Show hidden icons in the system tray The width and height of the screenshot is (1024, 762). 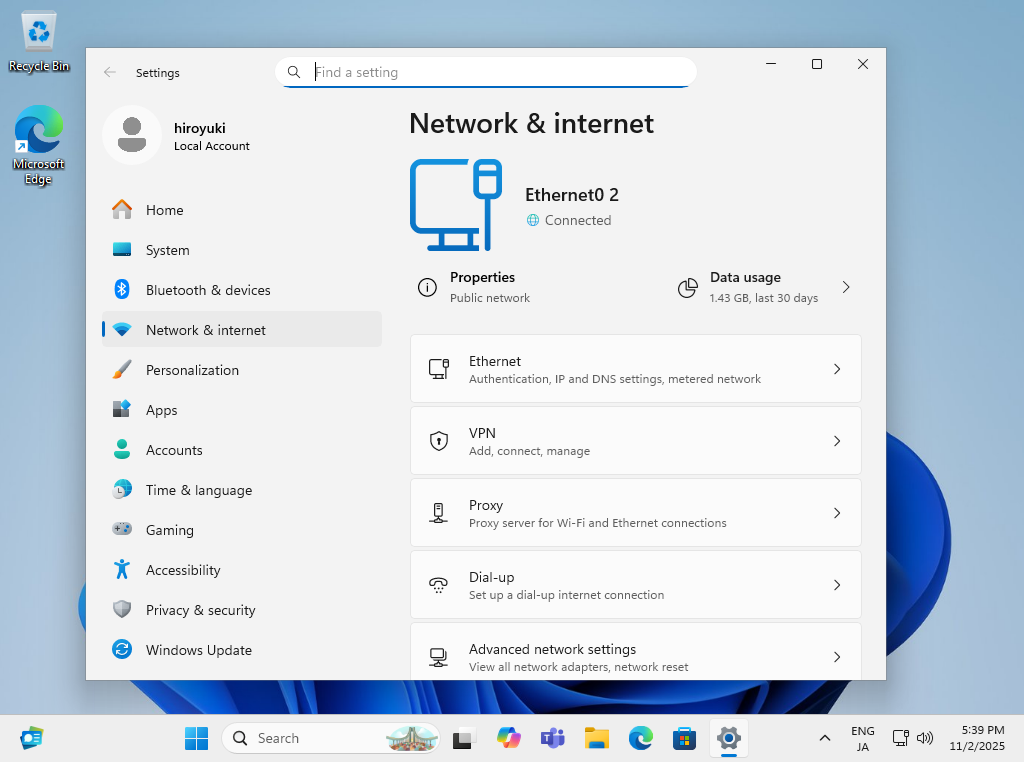pyautogui.click(x=824, y=738)
